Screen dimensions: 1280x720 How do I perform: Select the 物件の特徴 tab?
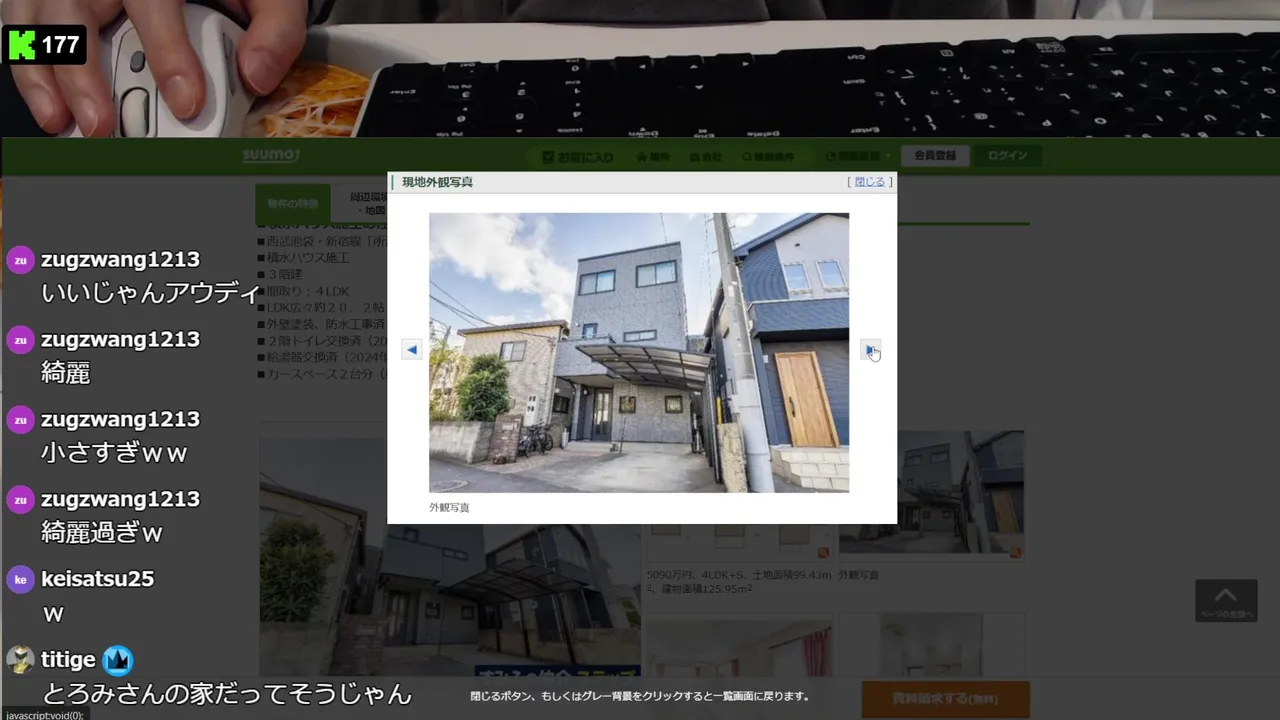click(x=292, y=204)
